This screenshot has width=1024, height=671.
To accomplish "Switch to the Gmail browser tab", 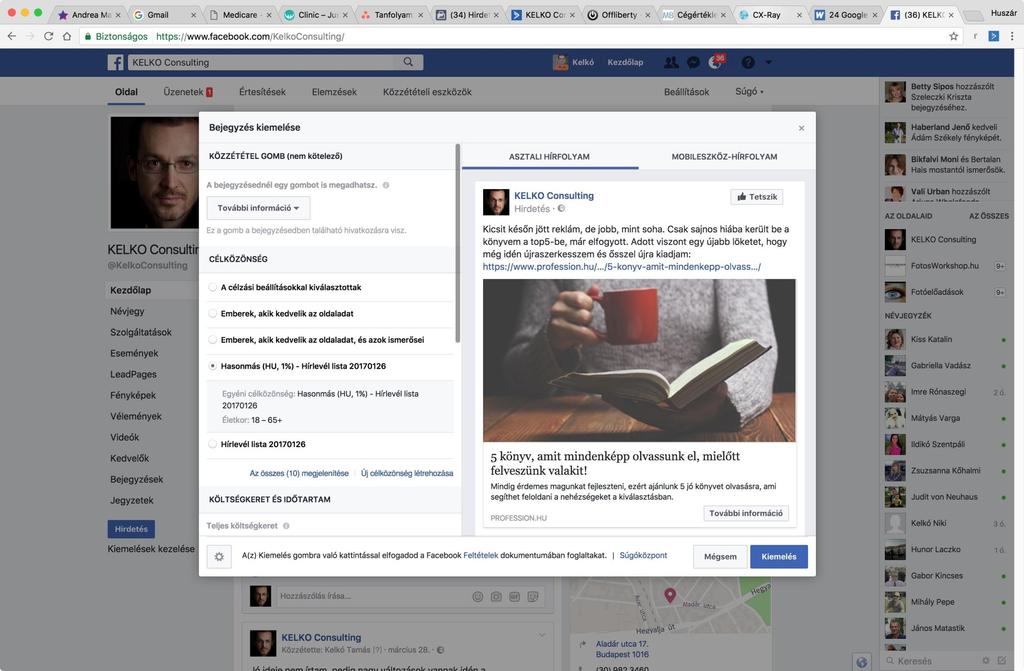I will [x=163, y=14].
